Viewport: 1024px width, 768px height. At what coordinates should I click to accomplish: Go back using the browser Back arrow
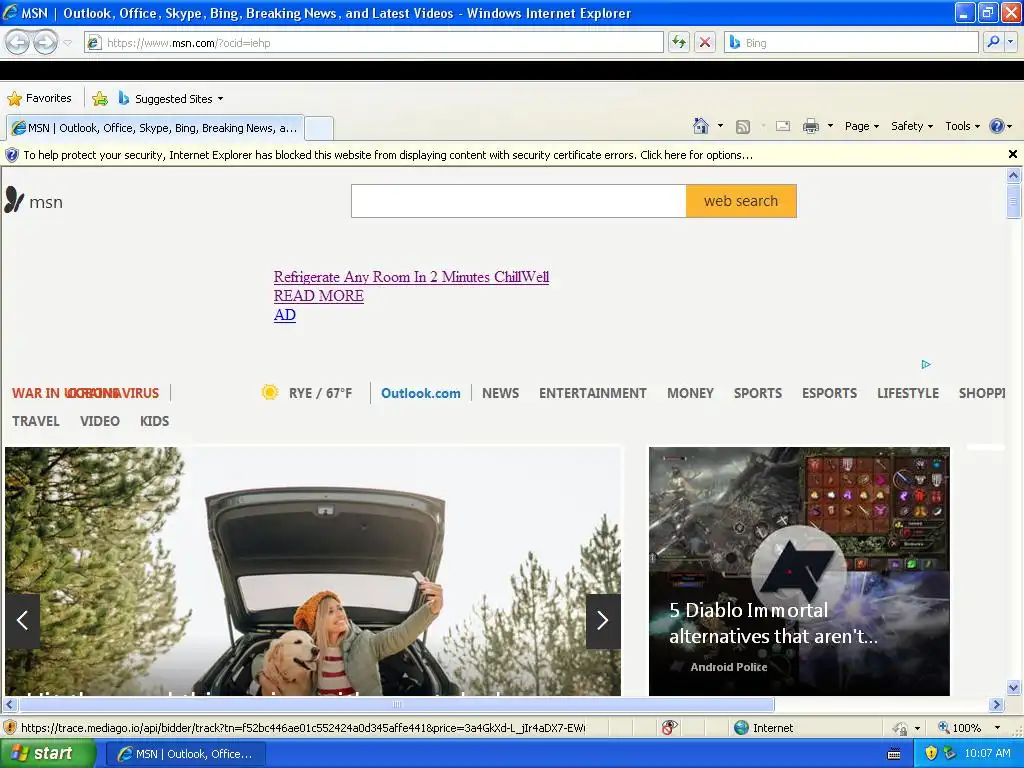[x=18, y=42]
